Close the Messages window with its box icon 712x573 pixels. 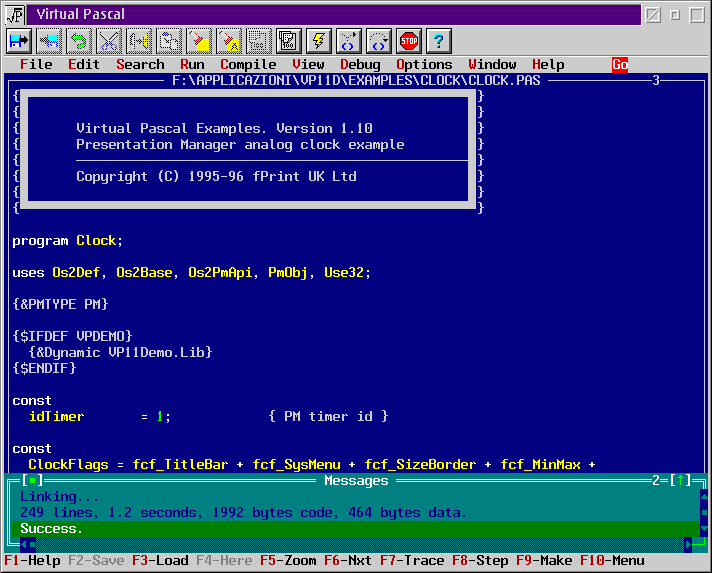32,480
